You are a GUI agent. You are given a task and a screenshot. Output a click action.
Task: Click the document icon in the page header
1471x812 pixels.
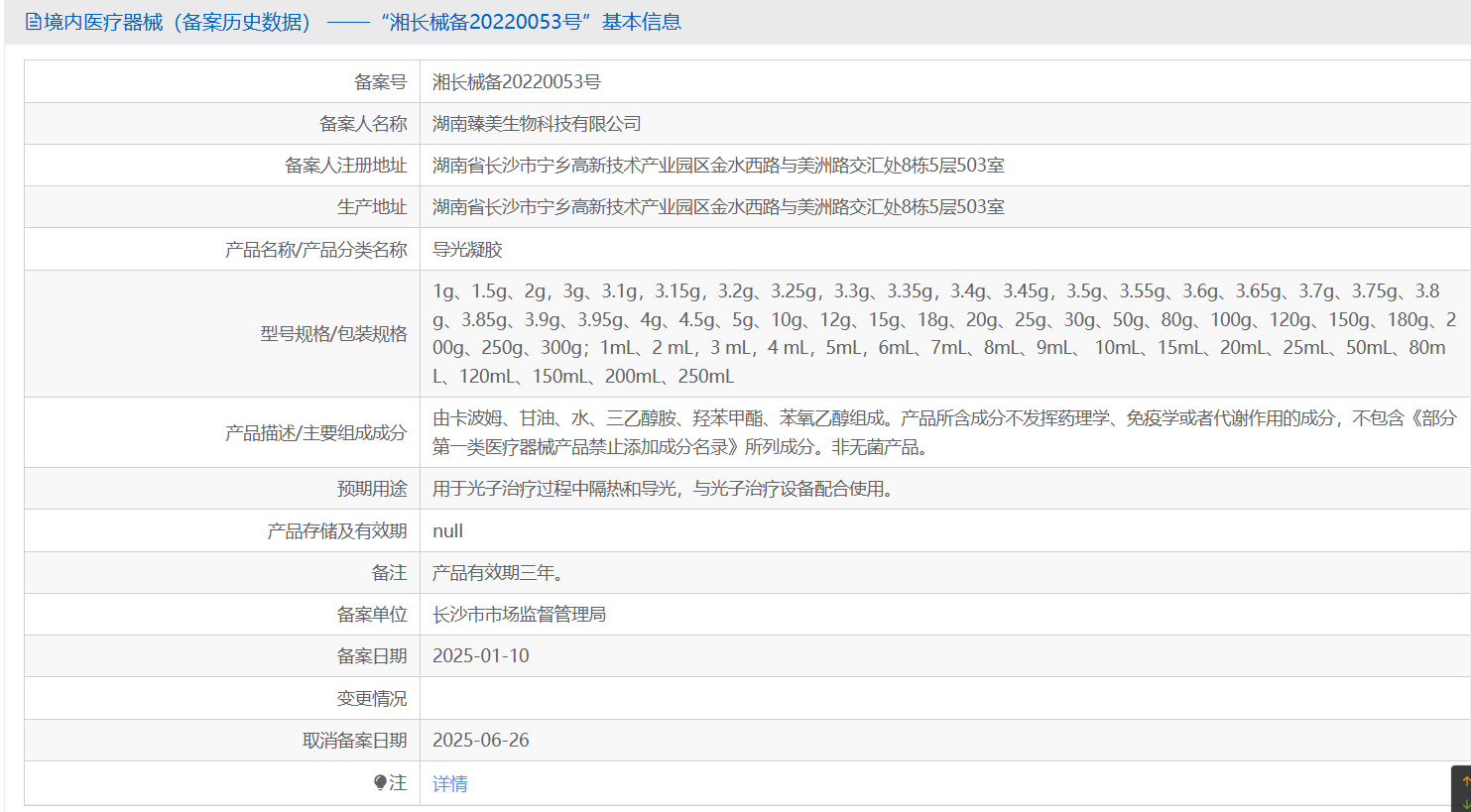click(33, 22)
